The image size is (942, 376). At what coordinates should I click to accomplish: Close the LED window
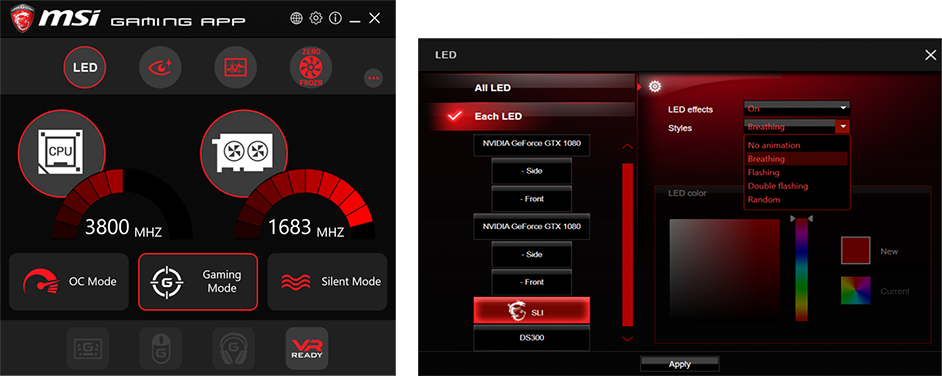click(x=930, y=55)
